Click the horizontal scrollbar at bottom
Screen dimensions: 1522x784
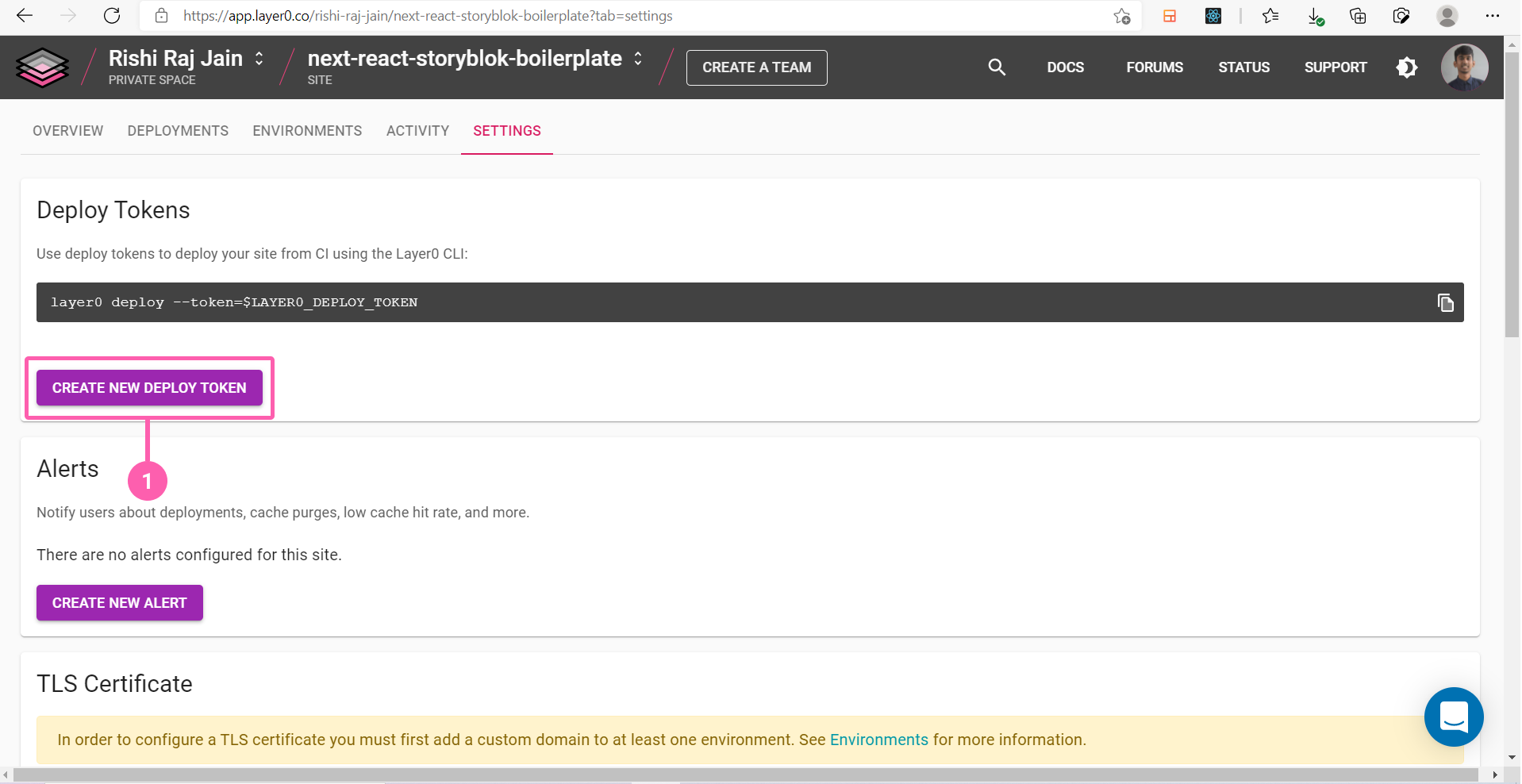click(x=746, y=774)
